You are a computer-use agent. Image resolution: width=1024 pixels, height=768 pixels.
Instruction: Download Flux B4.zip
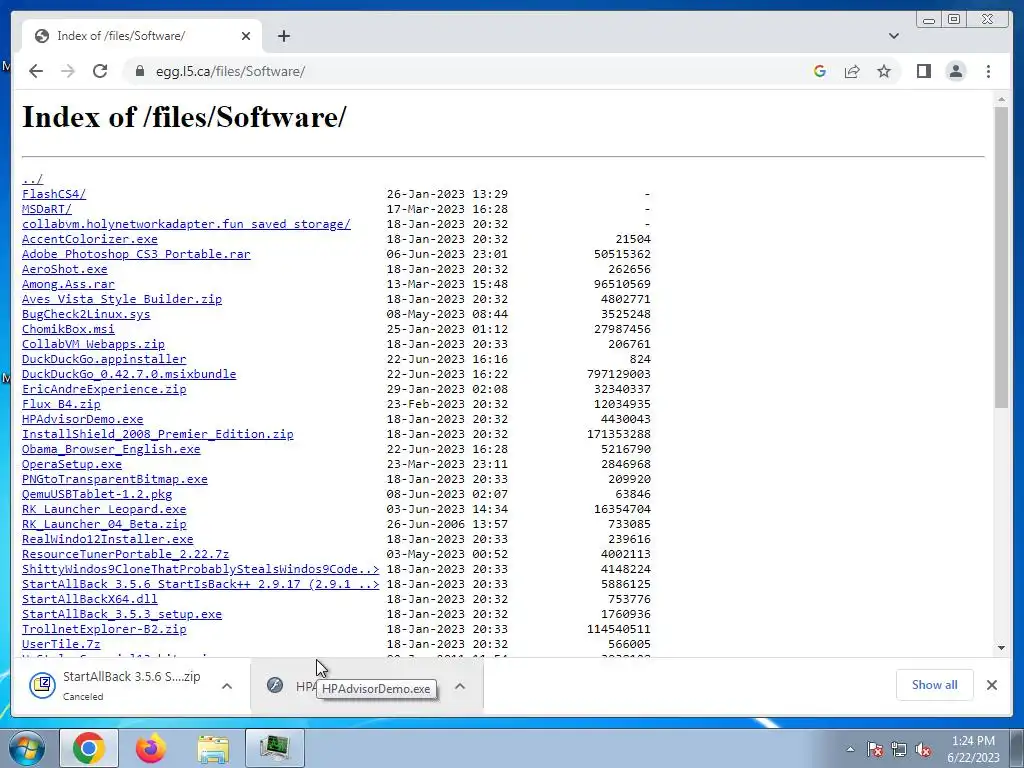(x=61, y=404)
